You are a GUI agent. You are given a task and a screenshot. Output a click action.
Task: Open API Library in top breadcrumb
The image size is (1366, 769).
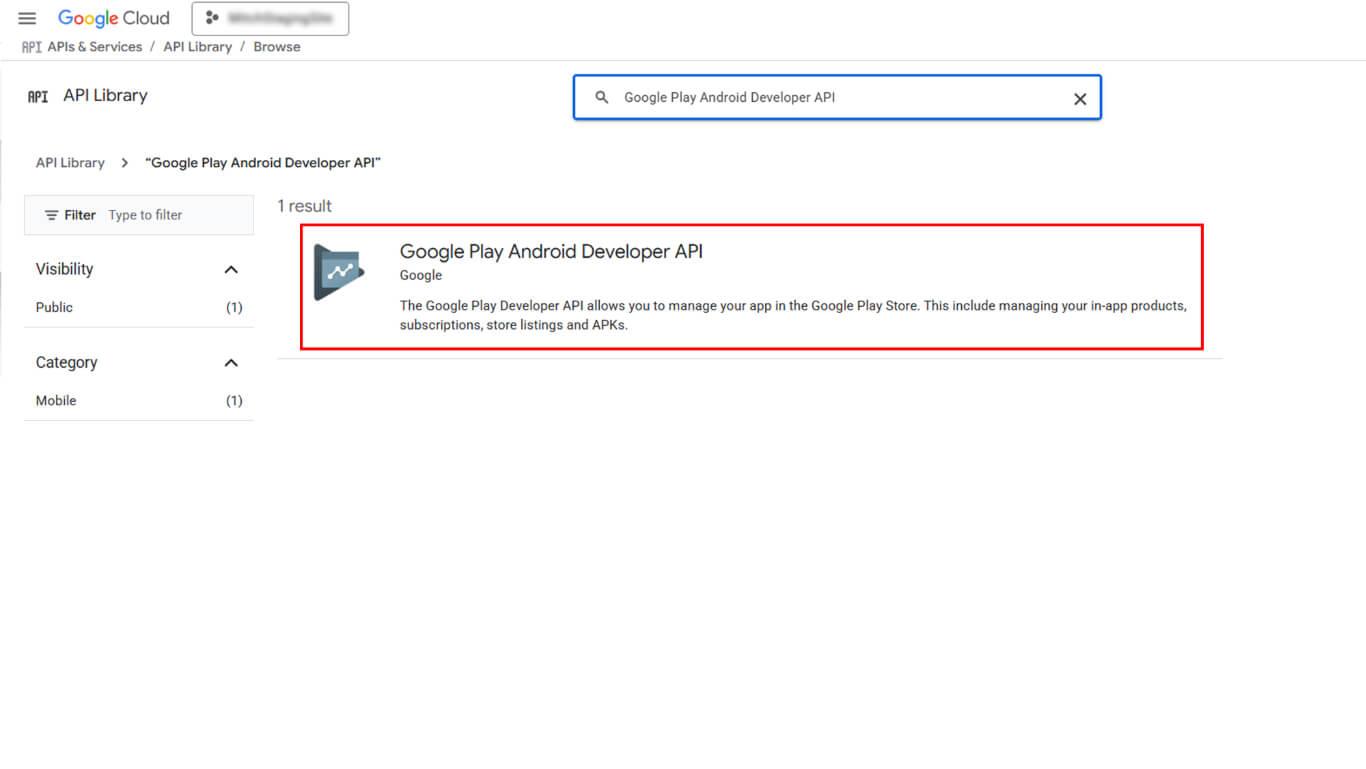click(197, 47)
